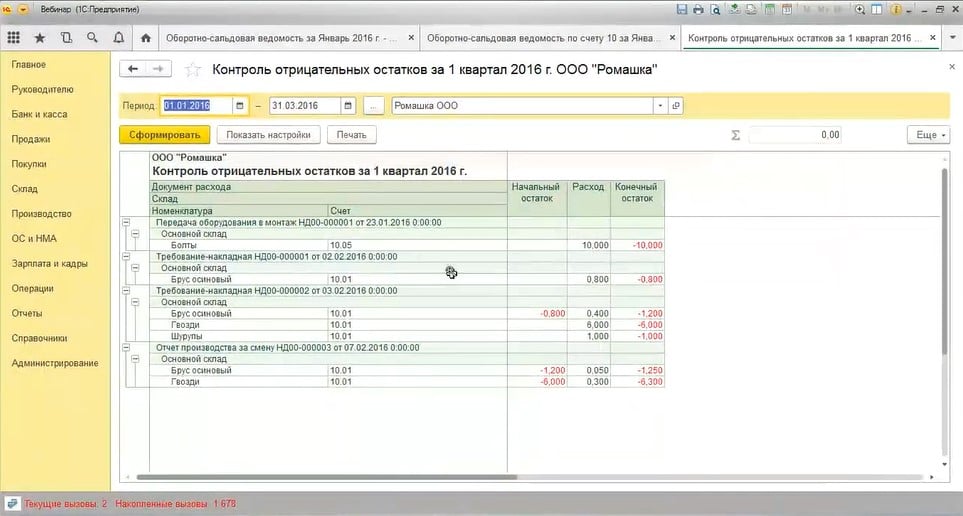Collapse the Передача оборудования в монтаж group

click(x=125, y=222)
